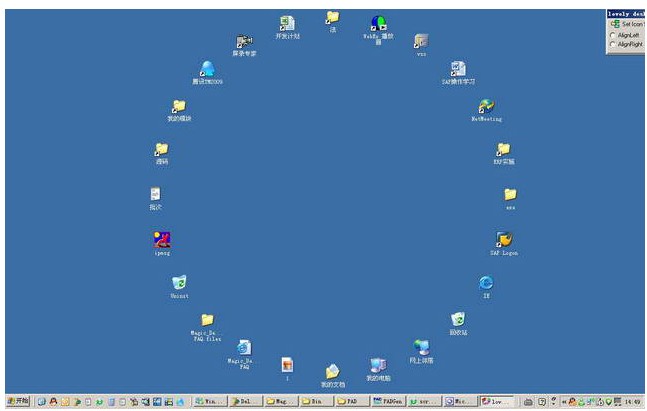The image size is (647, 411).
Task: Switch to the Mic... taskbar window
Action: tap(460, 401)
